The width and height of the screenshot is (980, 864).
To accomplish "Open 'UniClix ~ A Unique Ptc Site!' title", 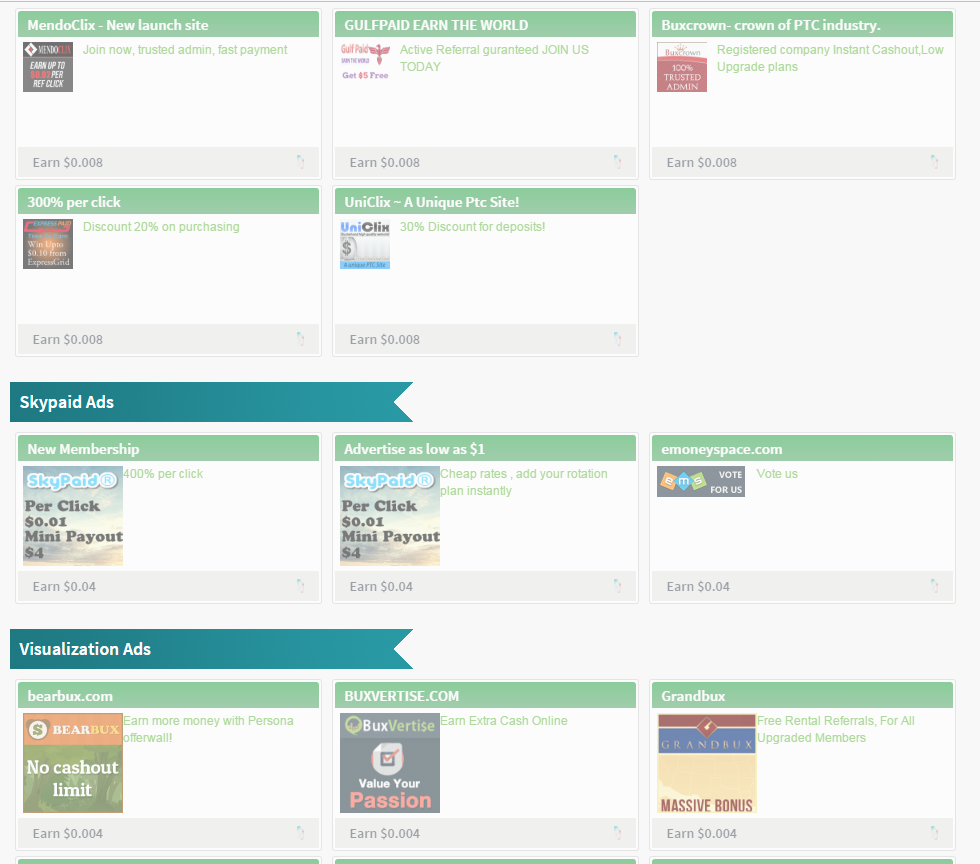I will pyautogui.click(x=431, y=202).
